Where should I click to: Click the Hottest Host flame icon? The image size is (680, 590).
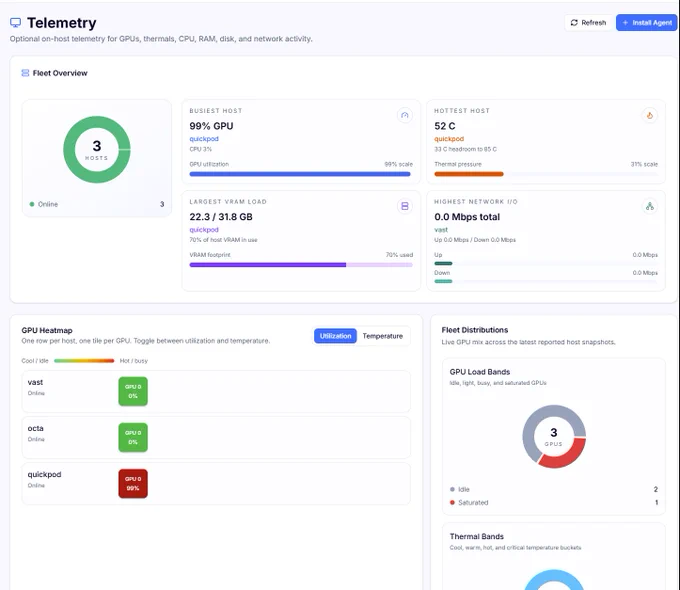pos(650,115)
